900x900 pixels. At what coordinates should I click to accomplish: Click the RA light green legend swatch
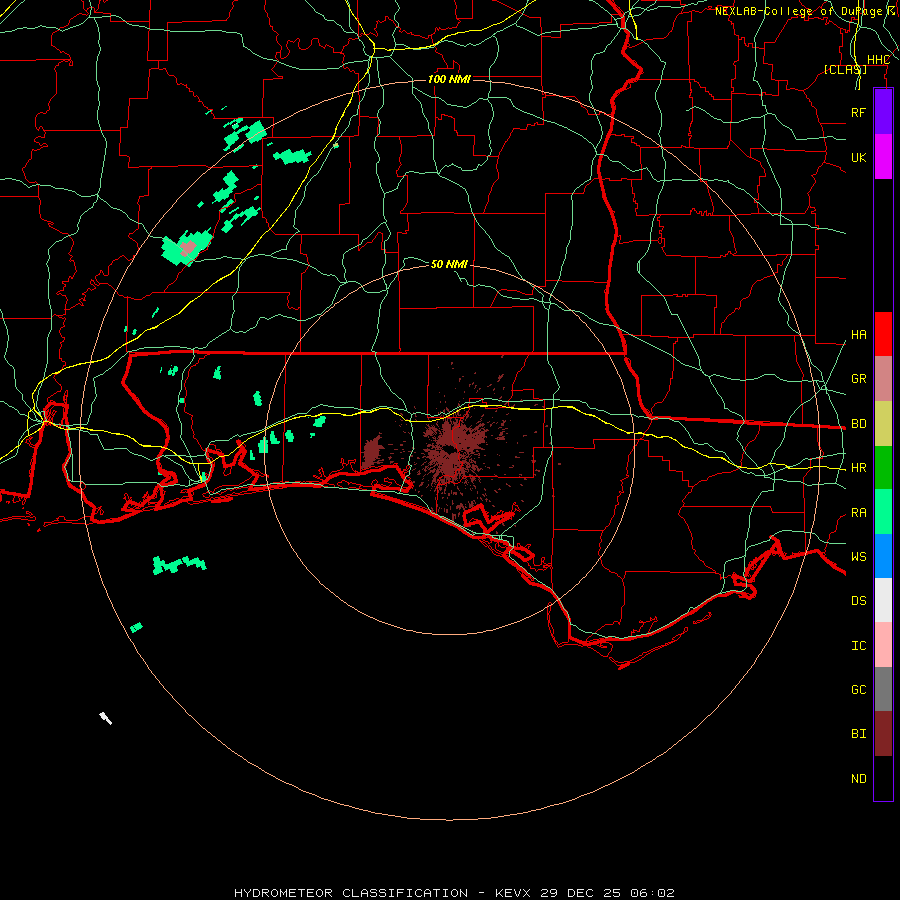pyautogui.click(x=883, y=512)
